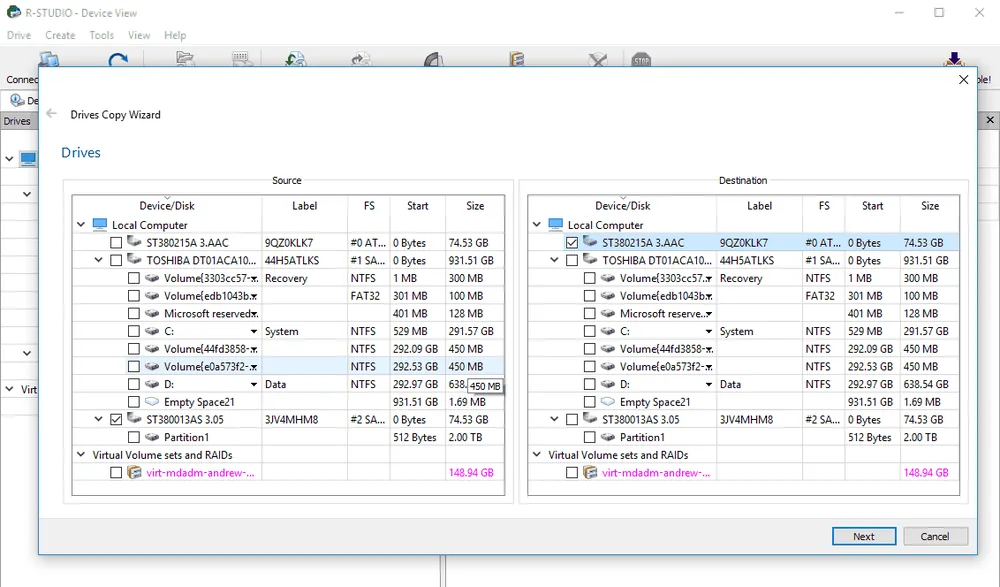Open destination D: drive letter dropdown
This screenshot has height=587, width=1000.
pyautogui.click(x=709, y=384)
